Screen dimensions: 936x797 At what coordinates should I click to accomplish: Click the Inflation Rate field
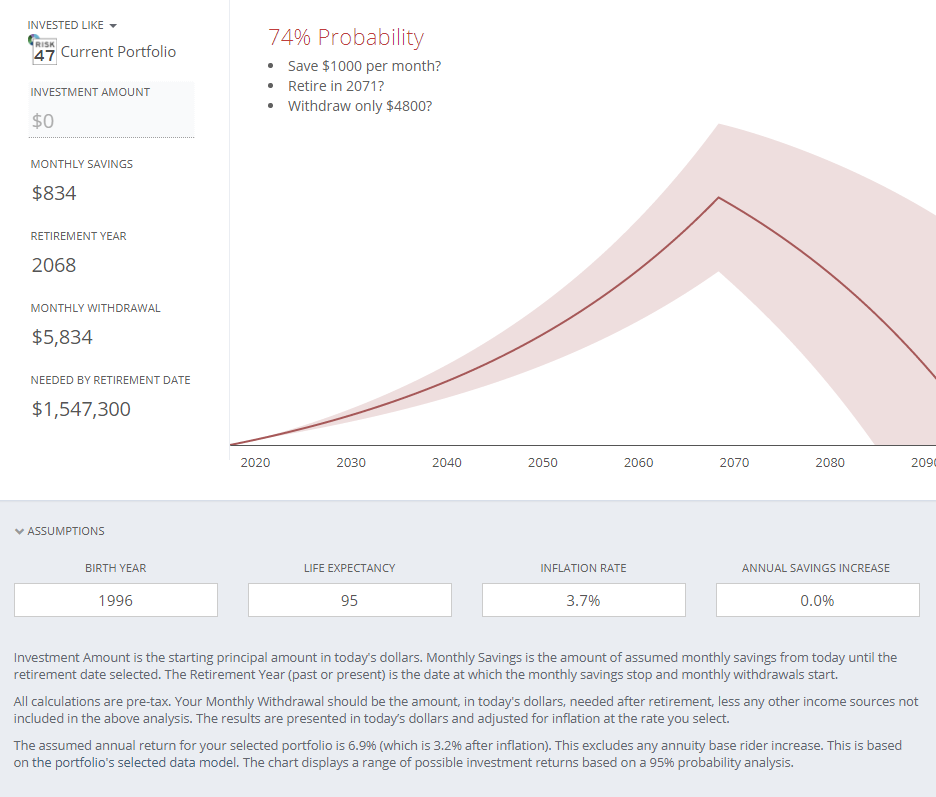click(x=584, y=600)
